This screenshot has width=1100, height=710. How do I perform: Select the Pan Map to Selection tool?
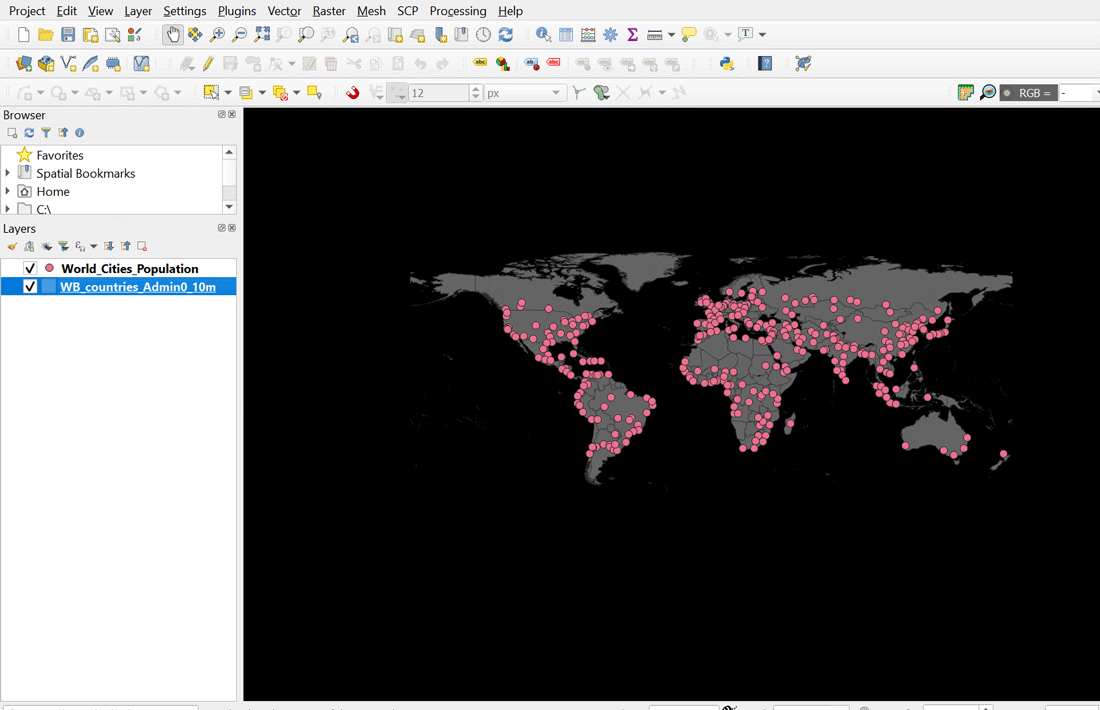coord(195,34)
